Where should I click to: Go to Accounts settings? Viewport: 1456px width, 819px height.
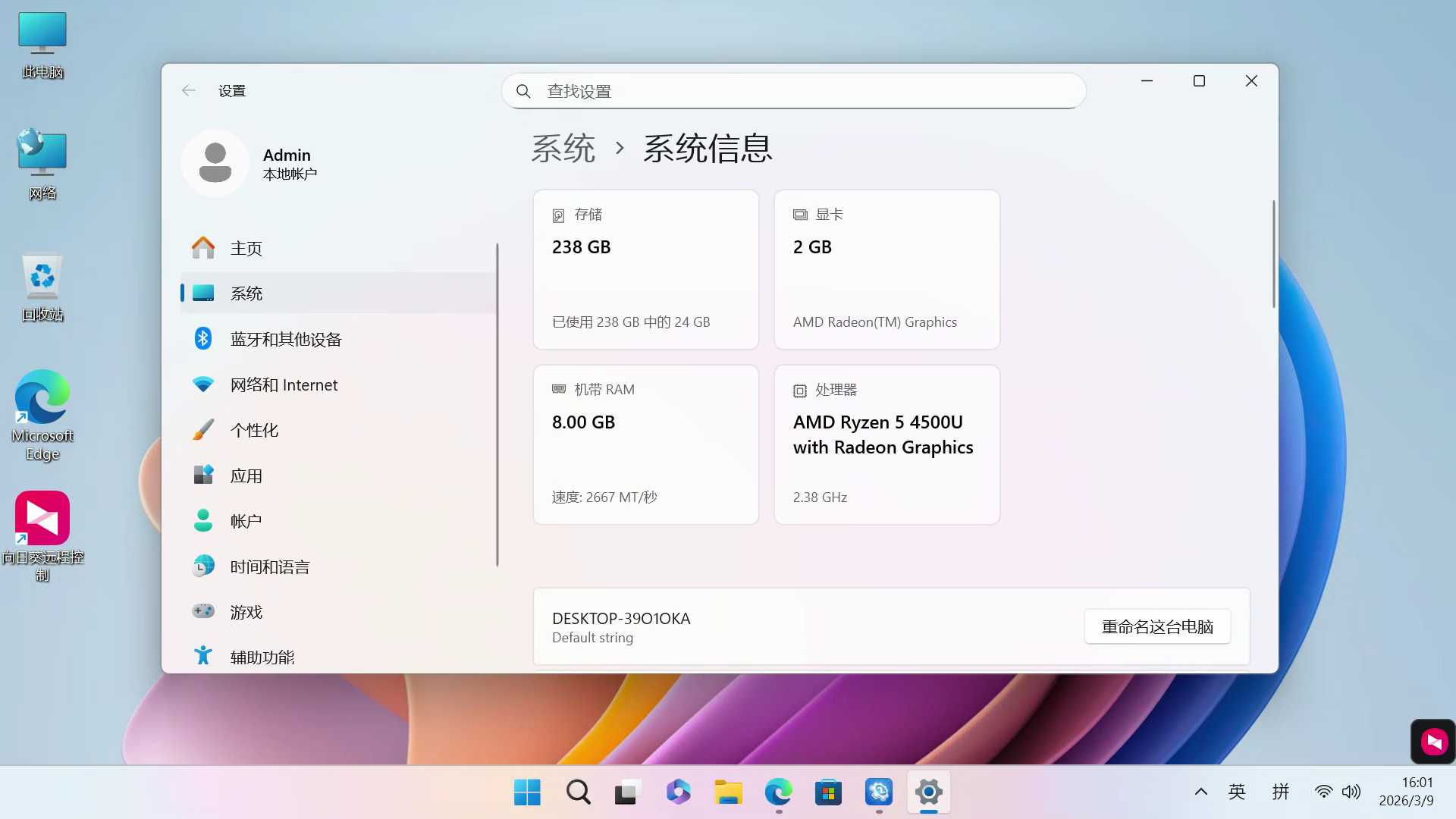[x=246, y=521]
